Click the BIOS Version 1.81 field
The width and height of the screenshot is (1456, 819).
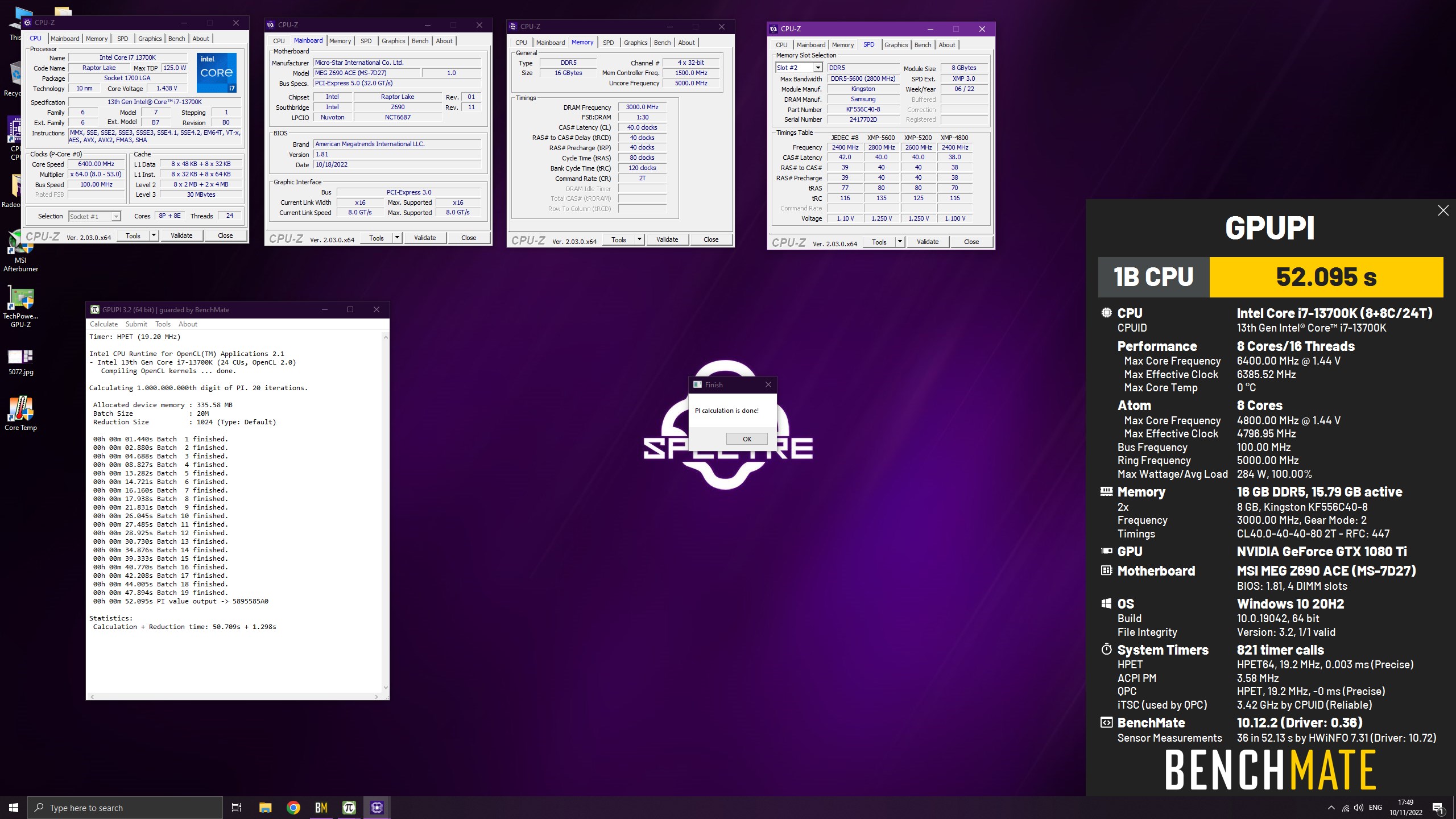coord(397,154)
